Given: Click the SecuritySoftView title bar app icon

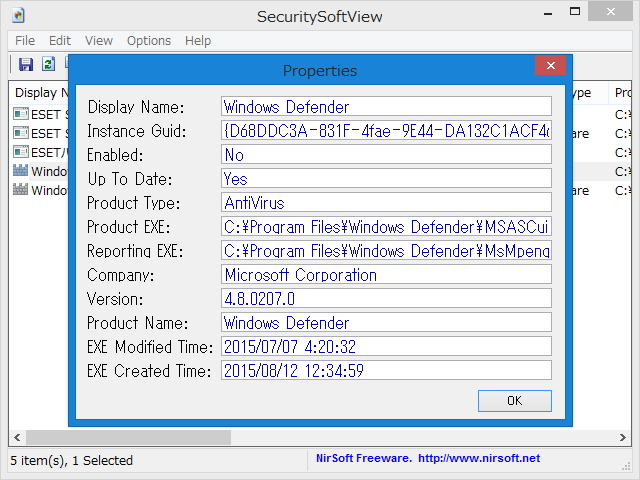Looking at the screenshot, I should pos(19,15).
